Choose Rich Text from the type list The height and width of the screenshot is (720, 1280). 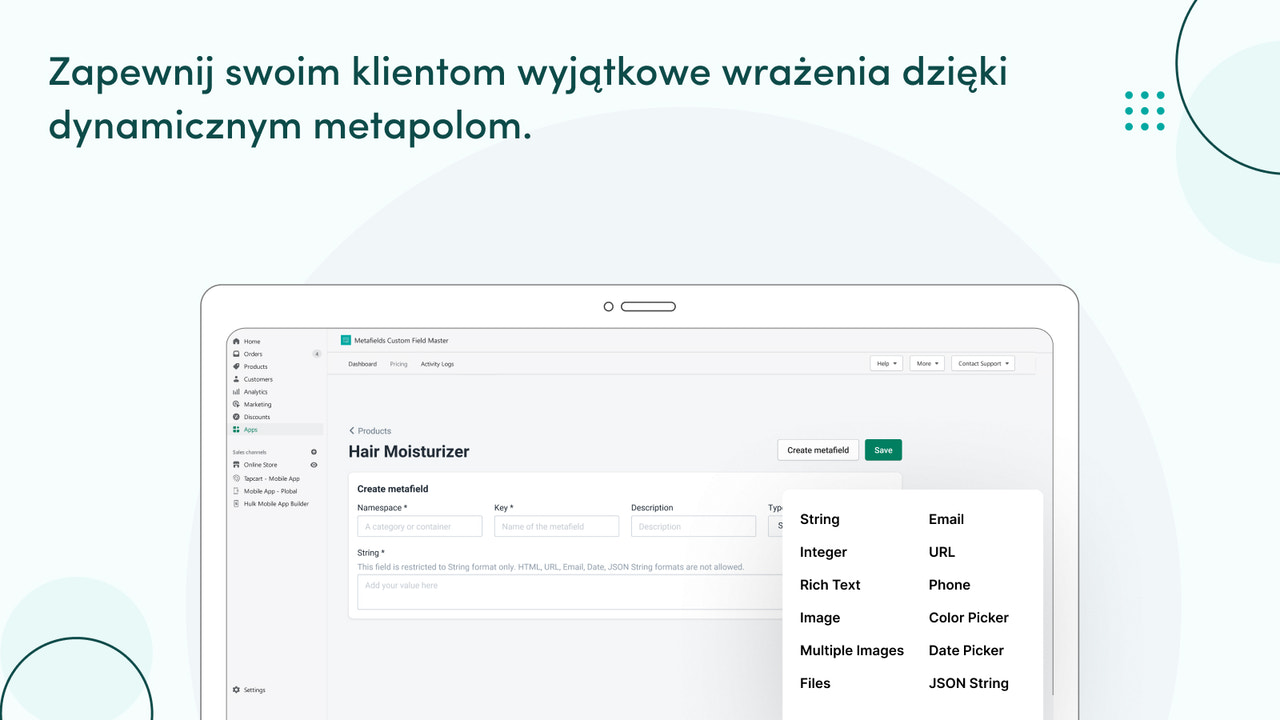(x=830, y=585)
